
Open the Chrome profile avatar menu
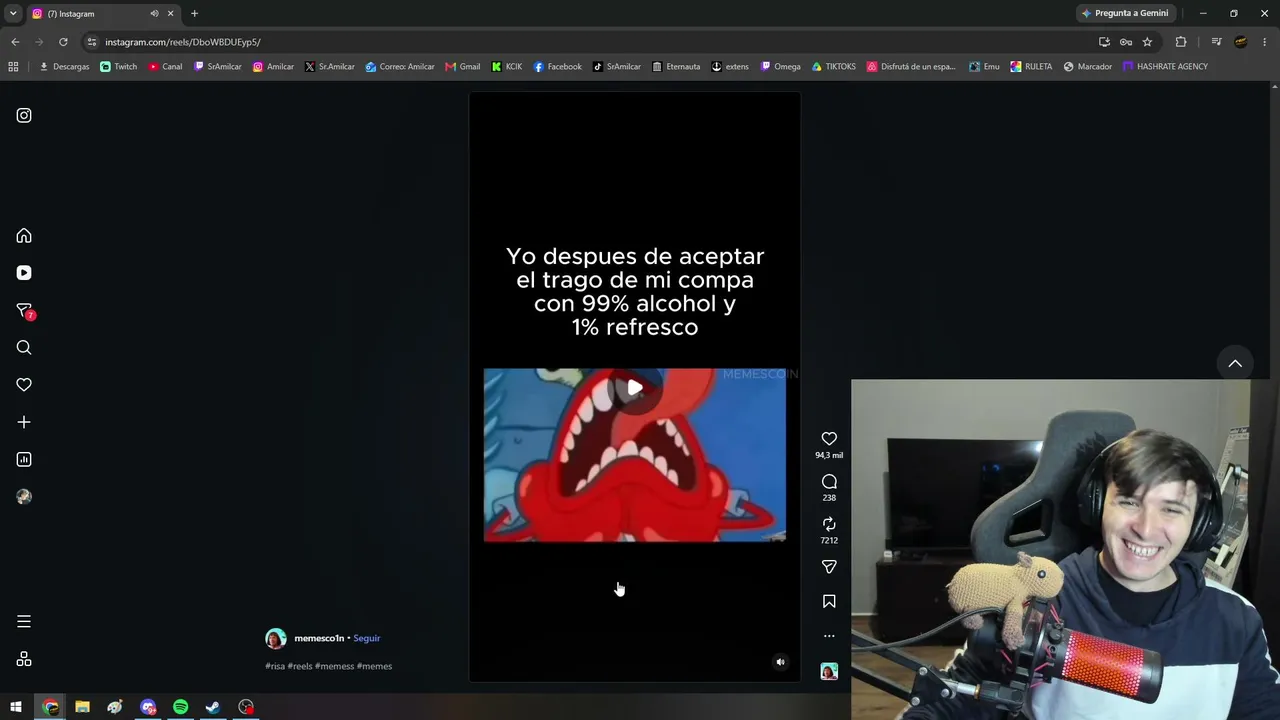tap(1241, 42)
